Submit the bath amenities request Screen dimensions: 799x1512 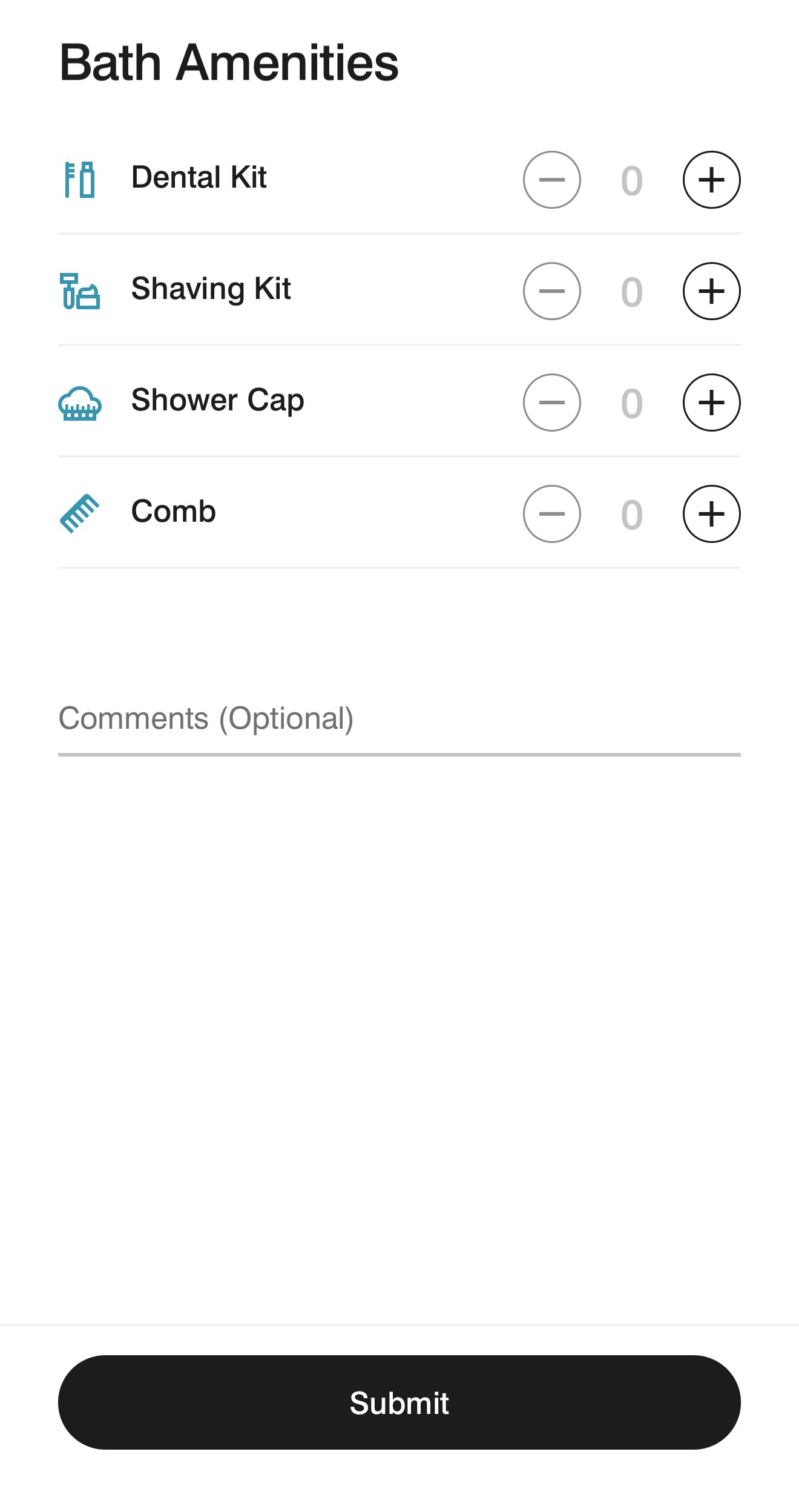click(399, 1402)
